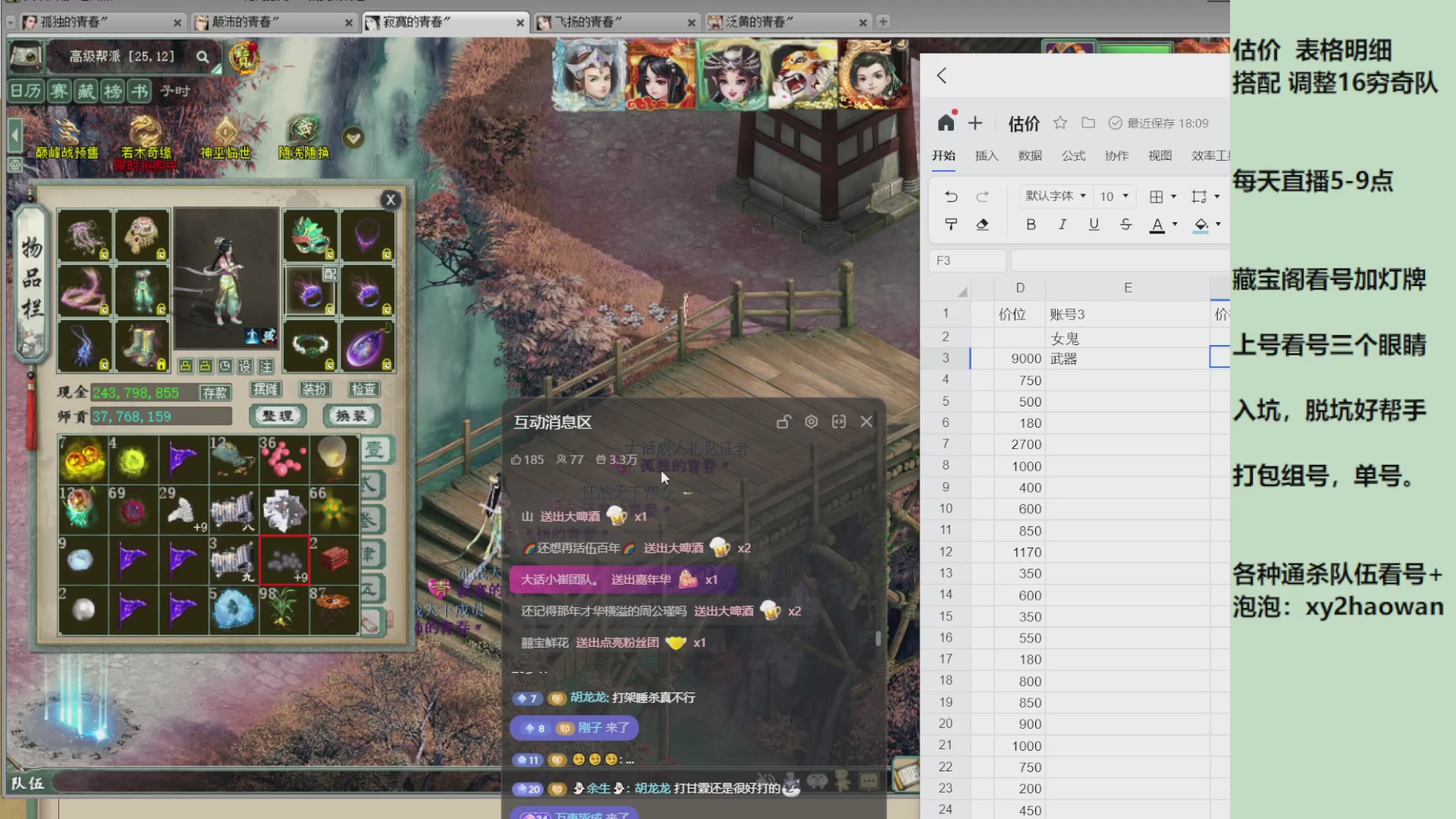Image resolution: width=1456 pixels, height=819 pixels.
Task: Click the red-highlighted inventory item slot
Action: [284, 560]
